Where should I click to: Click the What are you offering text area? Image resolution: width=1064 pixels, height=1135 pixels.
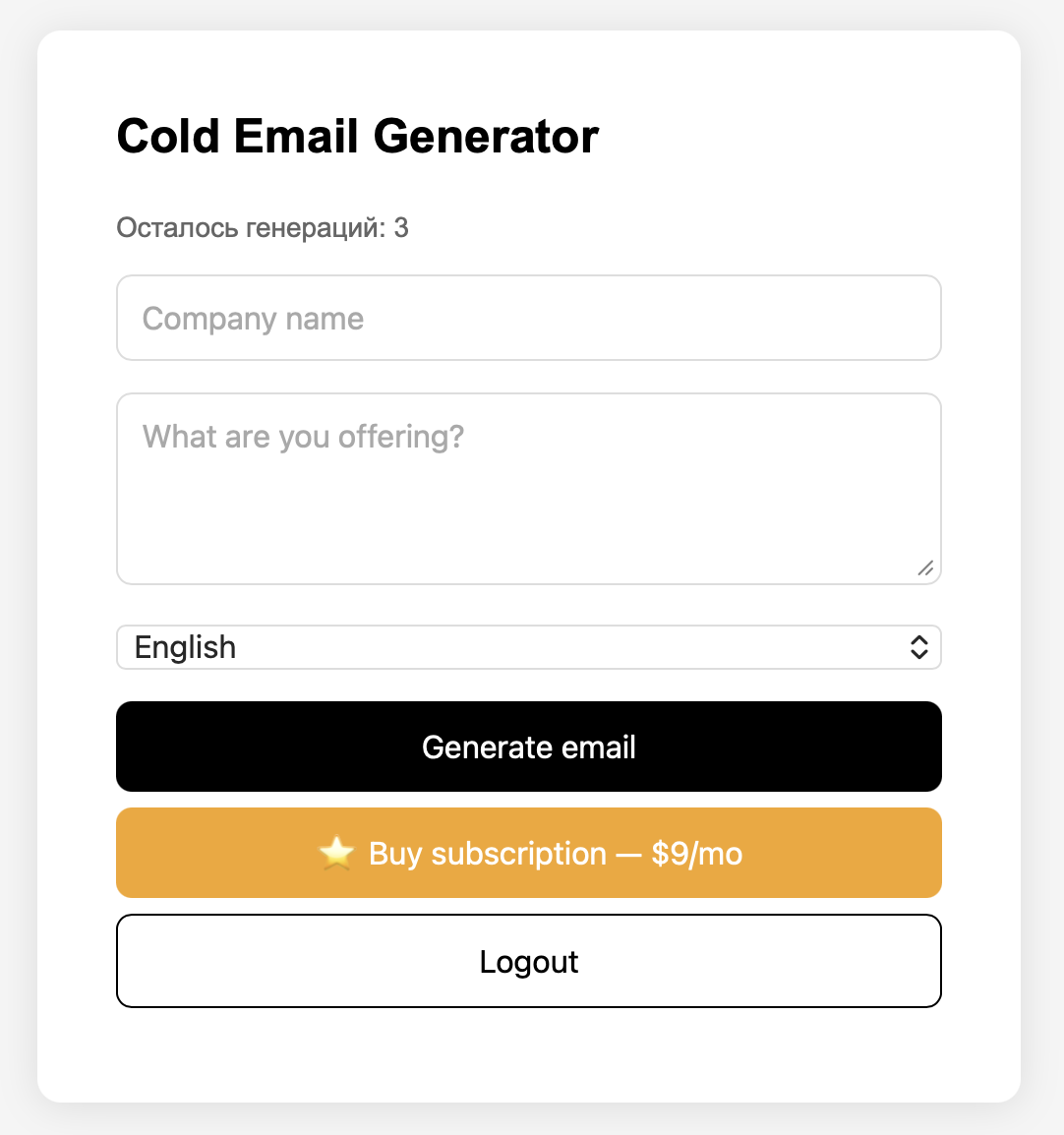pyautogui.click(x=529, y=488)
